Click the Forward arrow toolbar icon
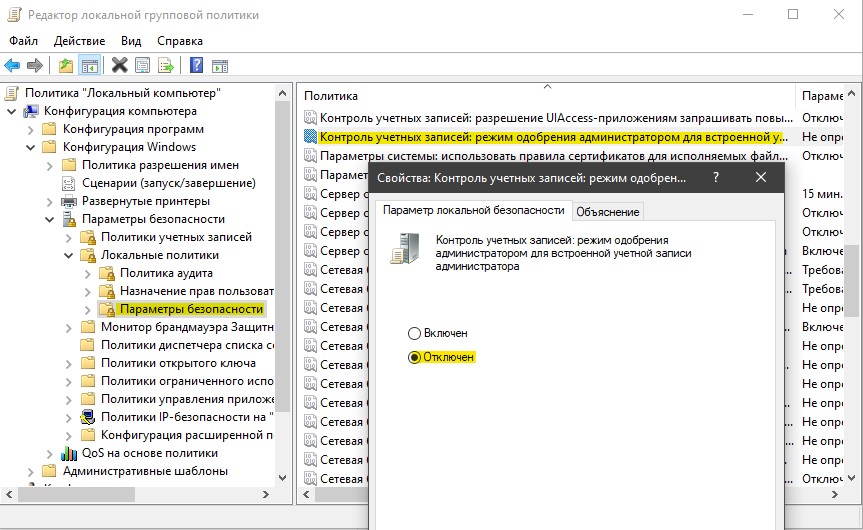 pyautogui.click(x=35, y=65)
